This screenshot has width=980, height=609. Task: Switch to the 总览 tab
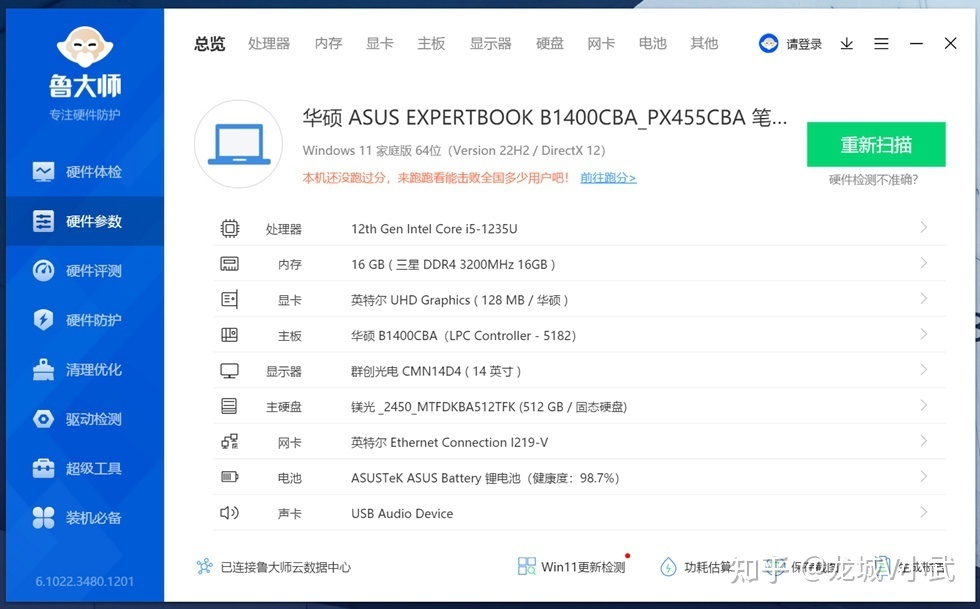pyautogui.click(x=209, y=44)
